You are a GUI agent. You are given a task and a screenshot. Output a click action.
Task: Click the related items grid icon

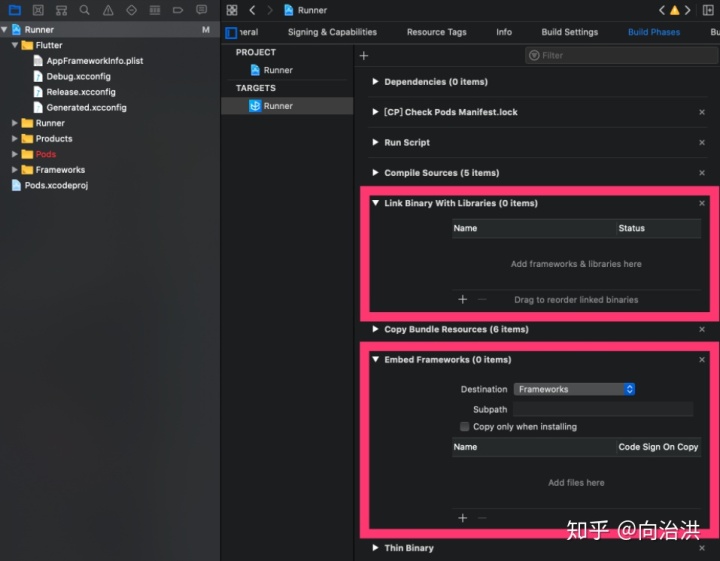coord(232,10)
